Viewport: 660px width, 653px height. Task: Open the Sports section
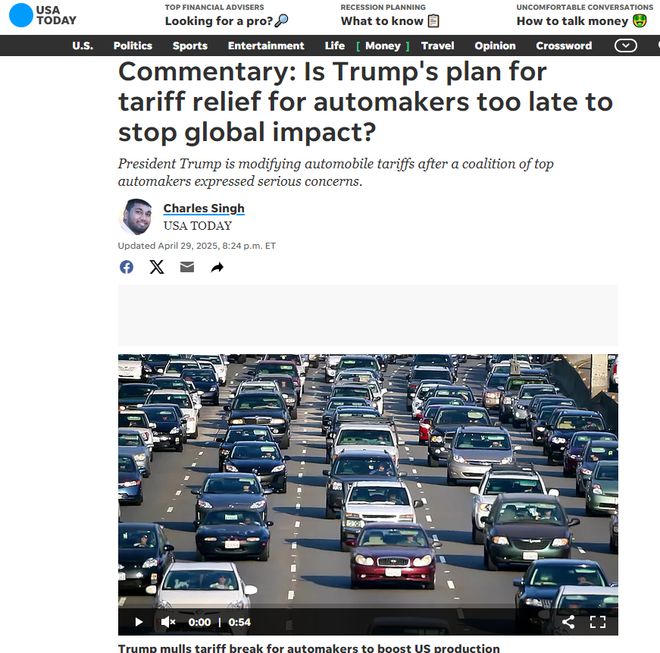(190, 45)
